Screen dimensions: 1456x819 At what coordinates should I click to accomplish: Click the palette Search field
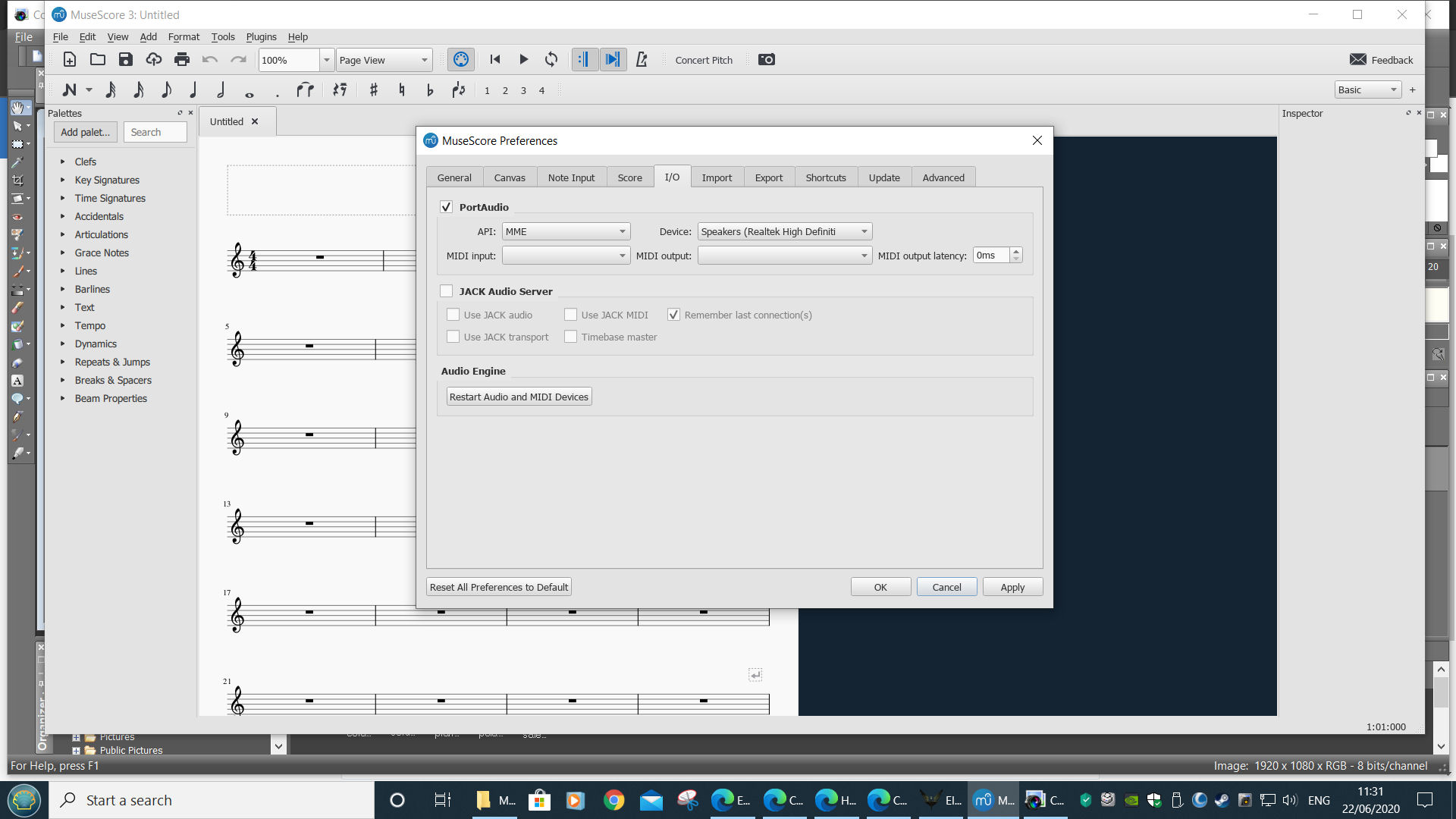click(x=155, y=132)
